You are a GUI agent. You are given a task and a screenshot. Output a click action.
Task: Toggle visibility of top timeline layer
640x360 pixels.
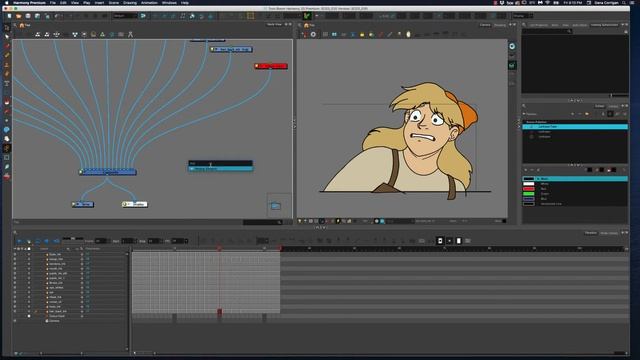pos(15,254)
